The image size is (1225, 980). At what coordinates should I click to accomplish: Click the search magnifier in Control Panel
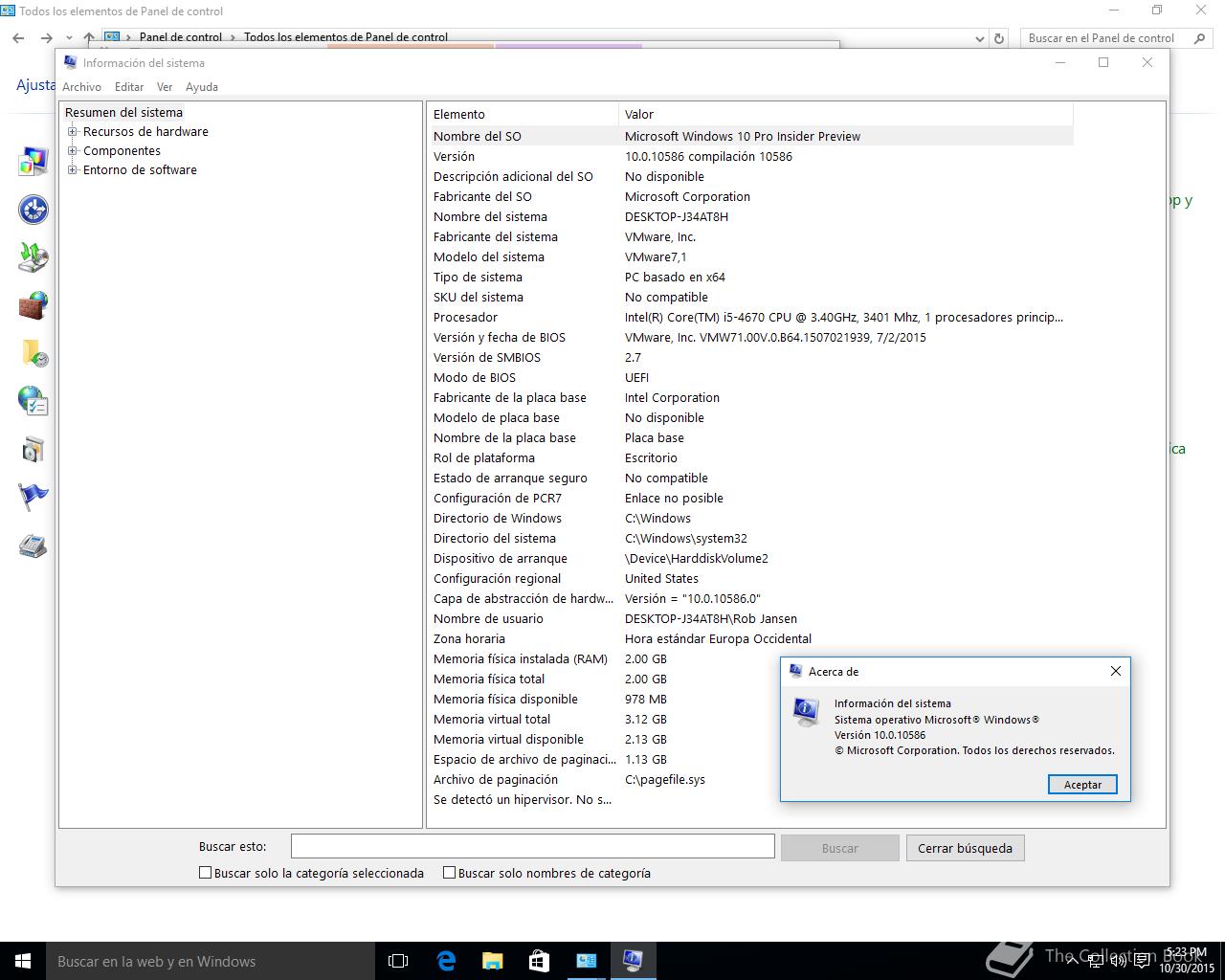pyautogui.click(x=1200, y=38)
